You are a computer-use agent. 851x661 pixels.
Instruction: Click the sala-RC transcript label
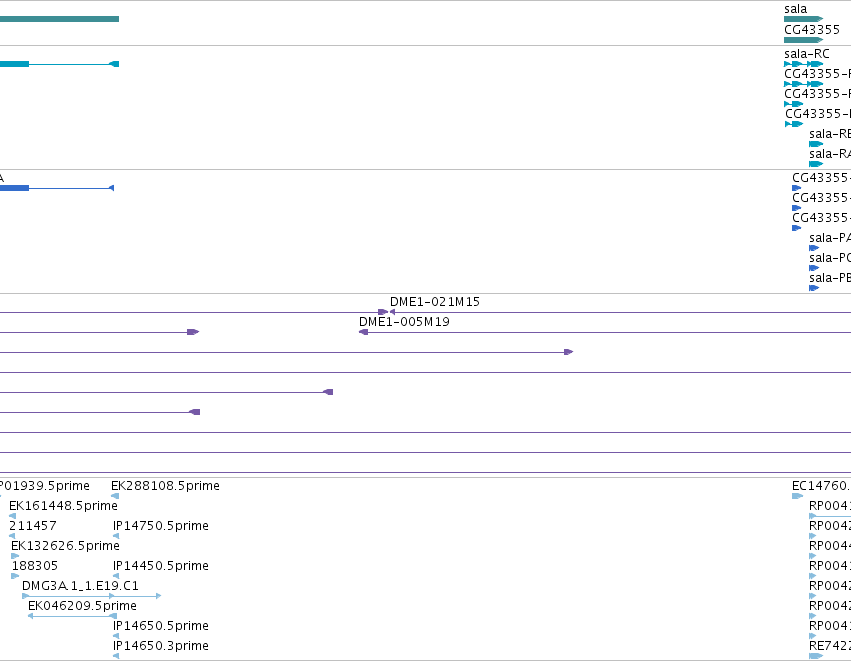click(806, 54)
